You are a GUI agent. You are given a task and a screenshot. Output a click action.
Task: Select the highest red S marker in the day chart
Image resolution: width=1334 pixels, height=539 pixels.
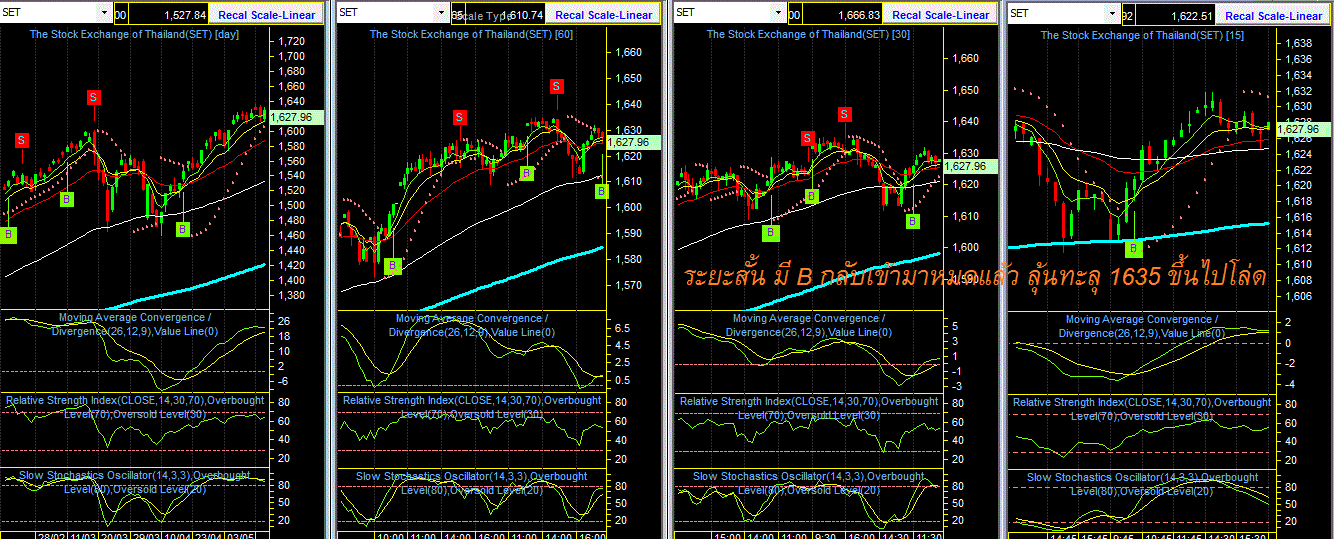[x=94, y=97]
